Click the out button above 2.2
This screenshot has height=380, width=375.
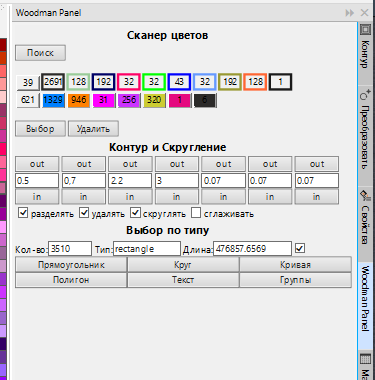[x=130, y=164]
